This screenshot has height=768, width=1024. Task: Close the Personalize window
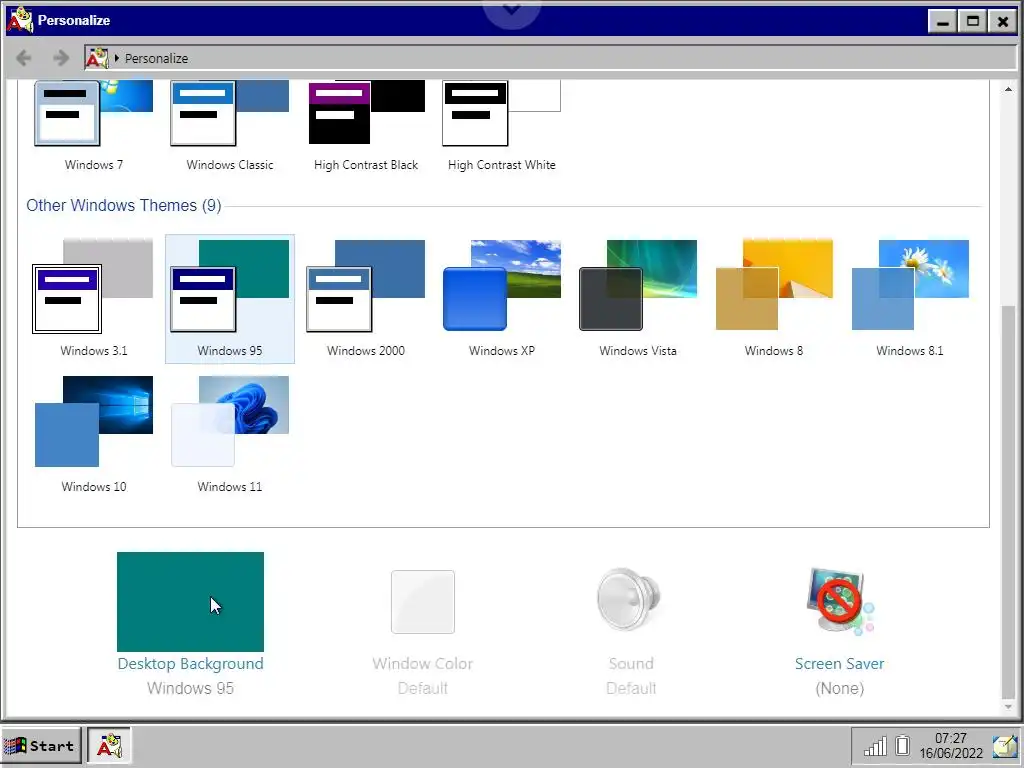1002,22
